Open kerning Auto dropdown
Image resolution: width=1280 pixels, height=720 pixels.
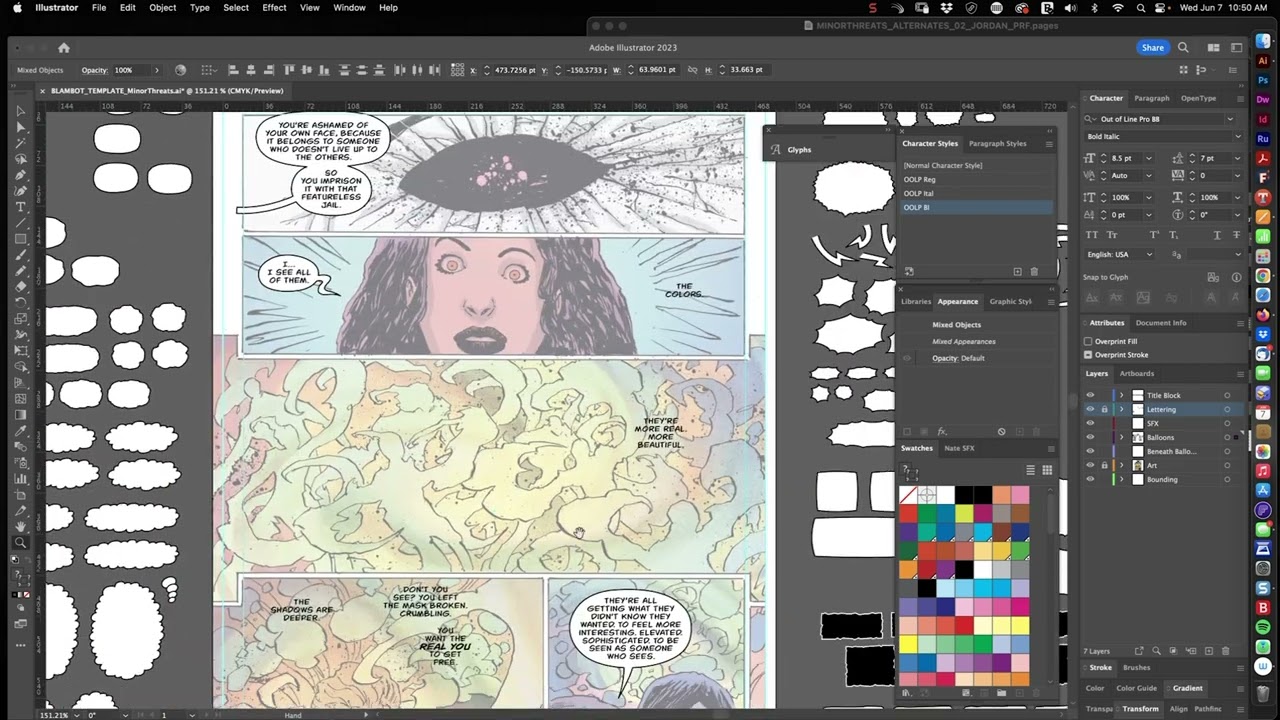coord(1148,175)
